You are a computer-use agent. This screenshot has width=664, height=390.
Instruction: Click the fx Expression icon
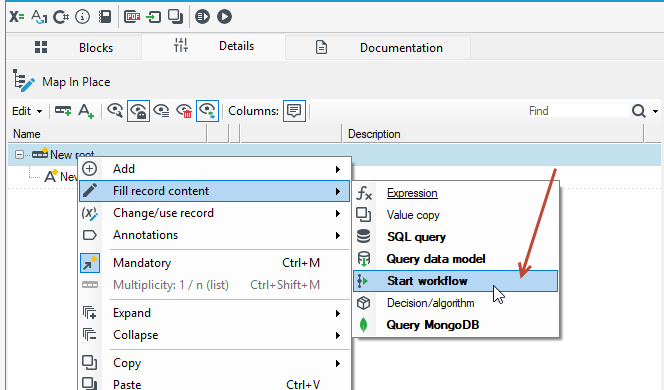(364, 194)
